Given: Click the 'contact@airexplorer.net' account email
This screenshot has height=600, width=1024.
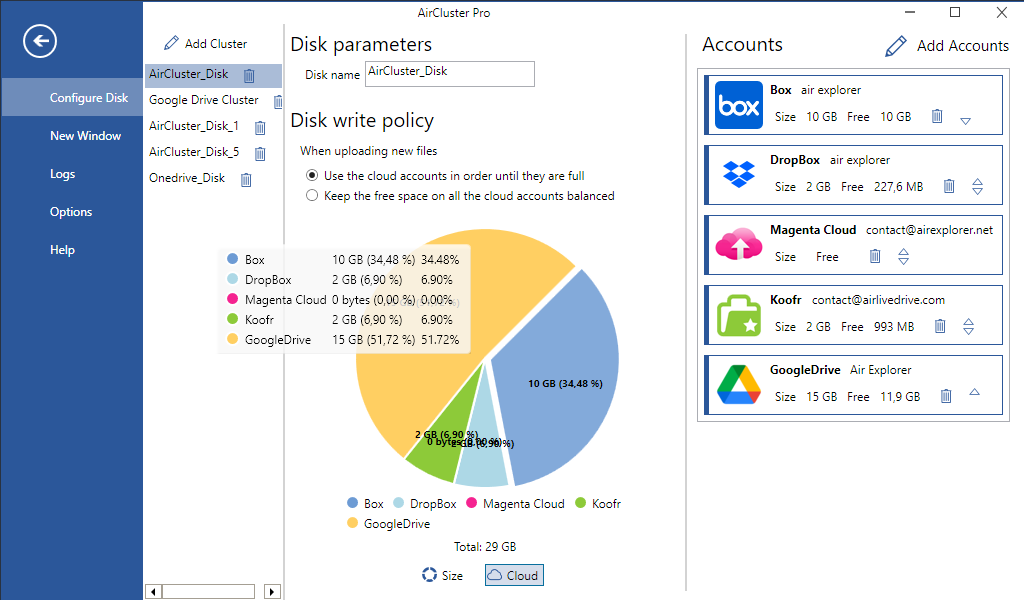Looking at the screenshot, I should tap(929, 230).
